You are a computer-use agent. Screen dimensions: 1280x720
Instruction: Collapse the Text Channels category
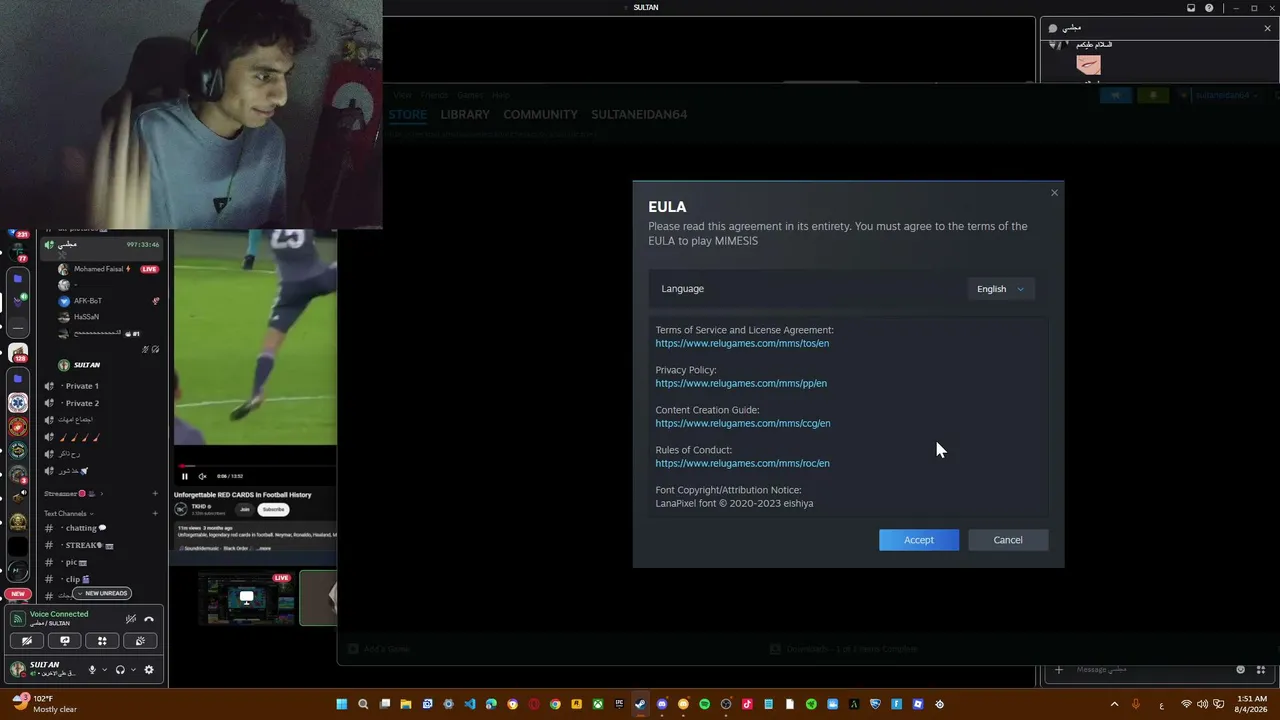69,513
